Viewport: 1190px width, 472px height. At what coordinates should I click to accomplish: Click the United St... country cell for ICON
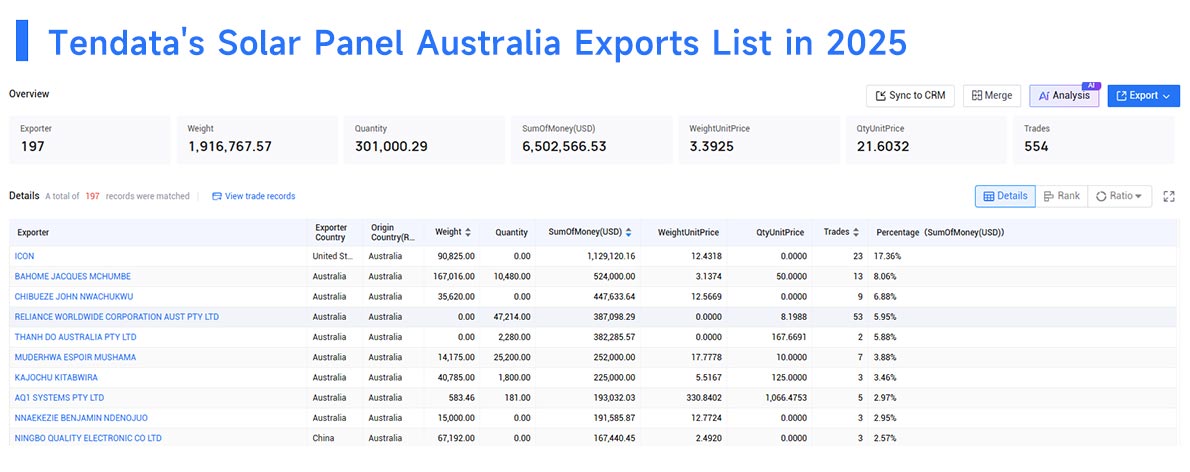(x=332, y=256)
